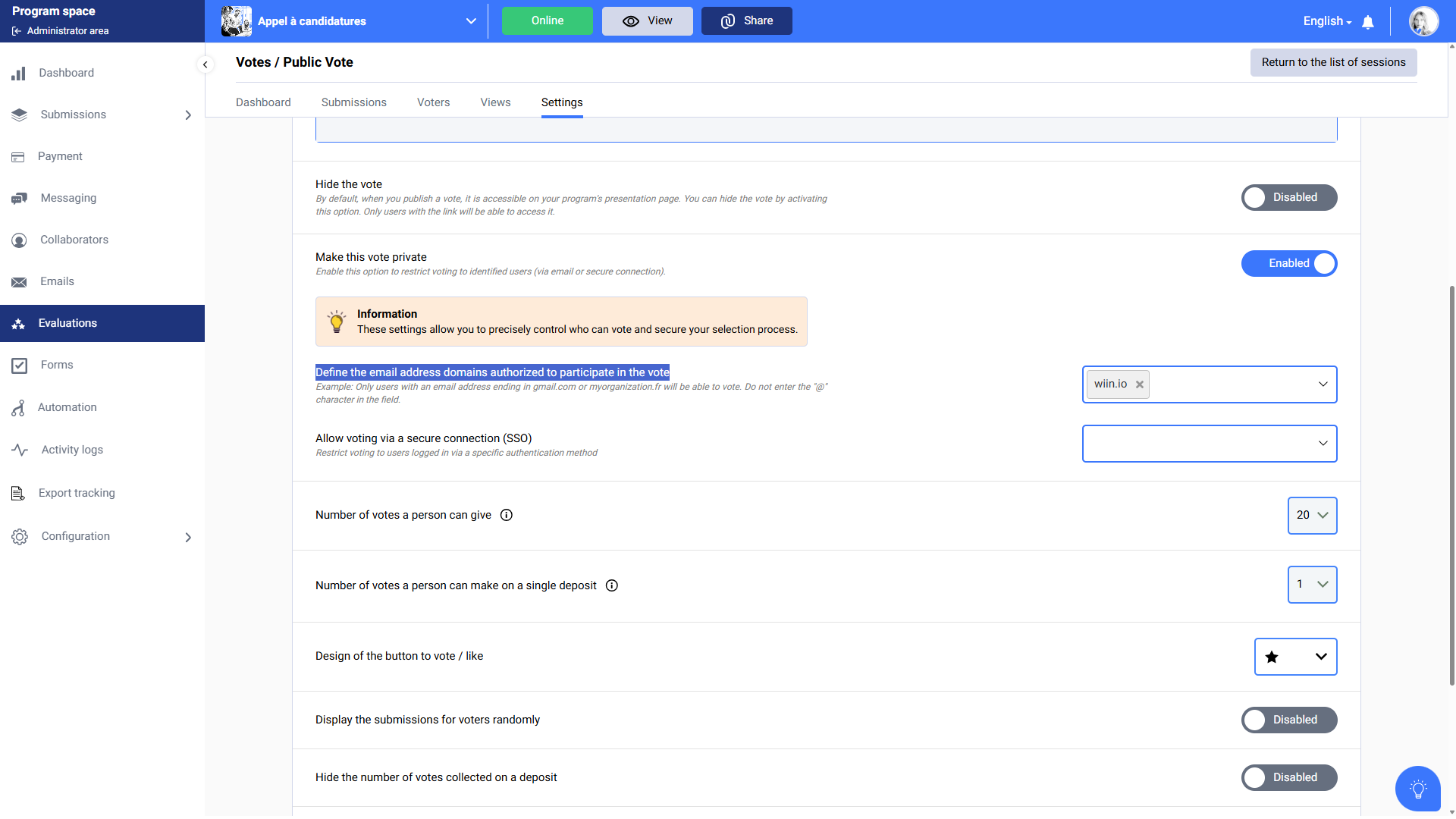Open Export tracking in the sidebar

pos(77,493)
